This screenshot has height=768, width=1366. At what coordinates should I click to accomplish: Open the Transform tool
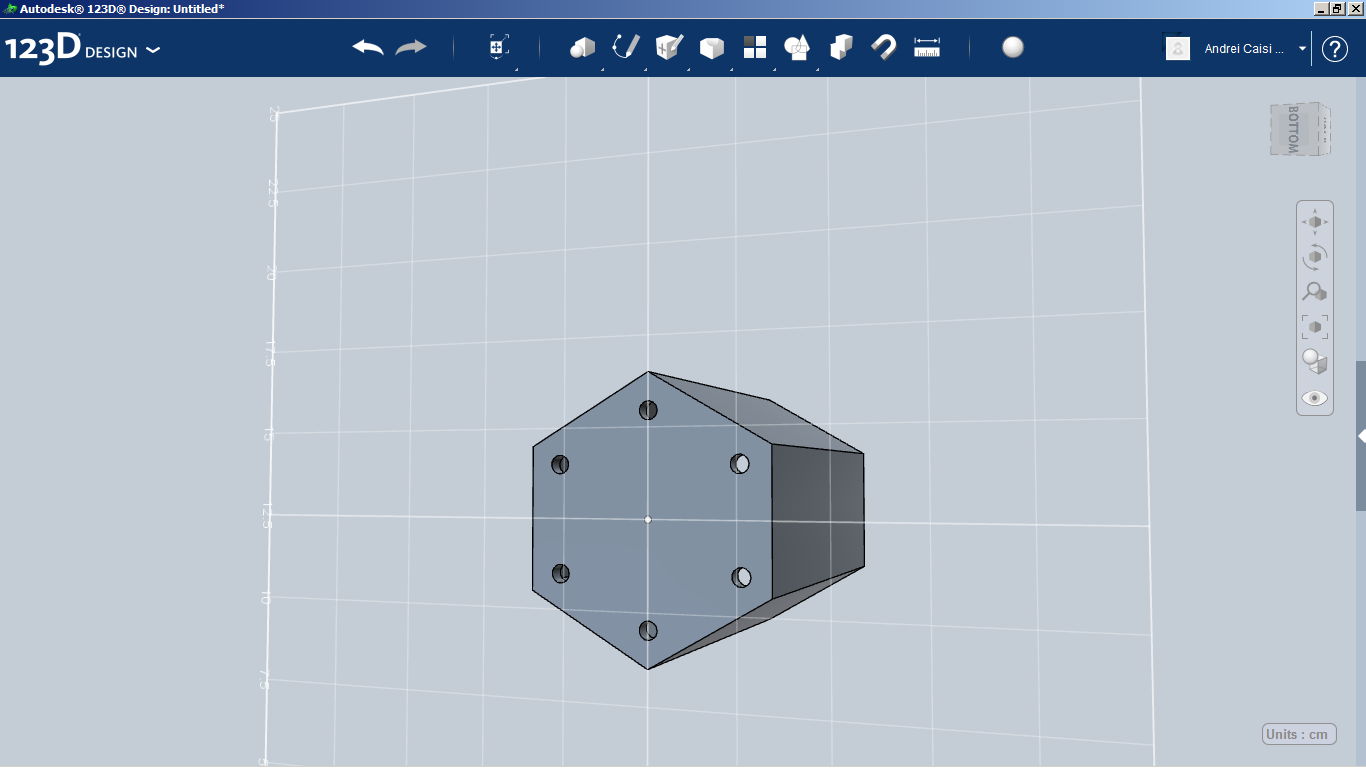[499, 47]
